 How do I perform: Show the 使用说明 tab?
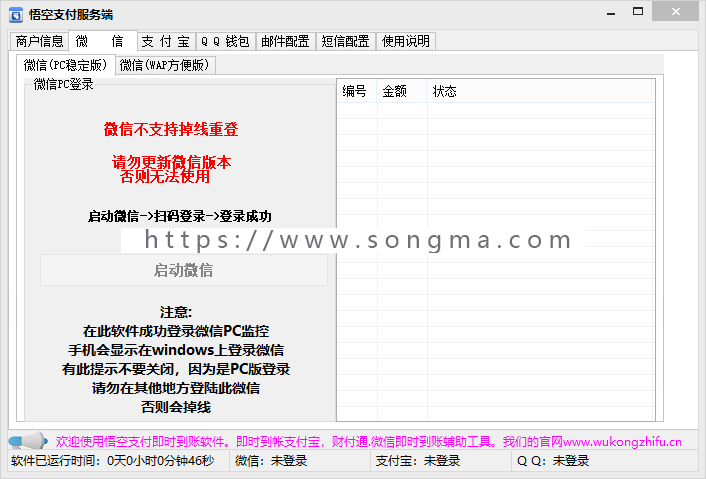tap(406, 41)
